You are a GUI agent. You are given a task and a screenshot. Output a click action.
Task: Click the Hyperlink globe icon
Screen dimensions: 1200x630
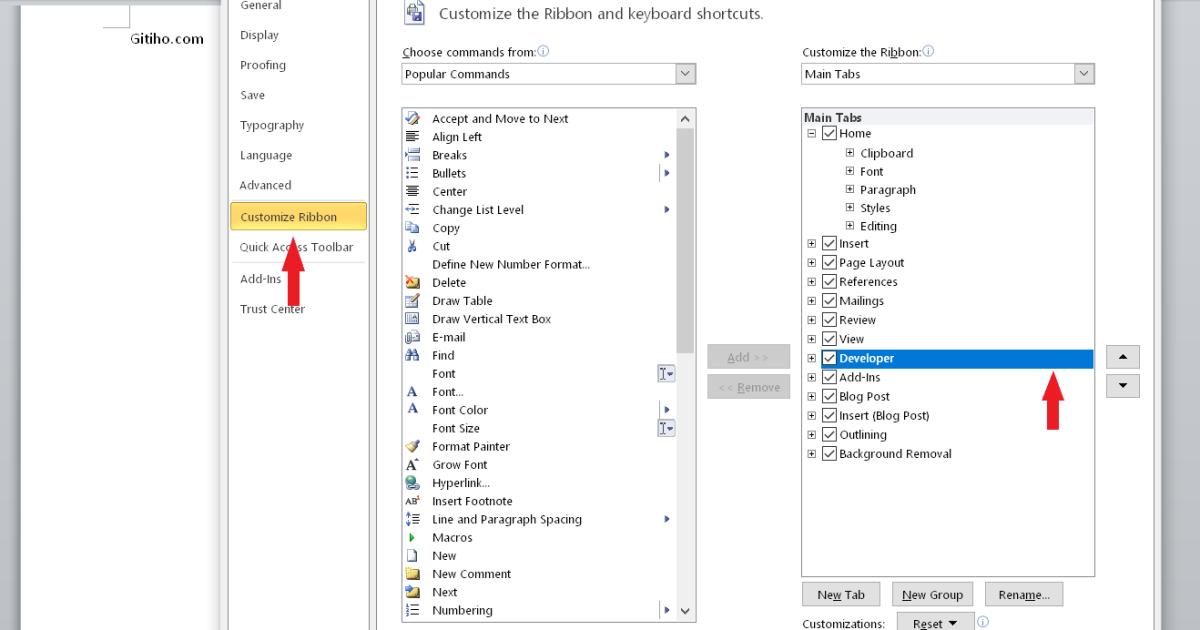tap(412, 483)
